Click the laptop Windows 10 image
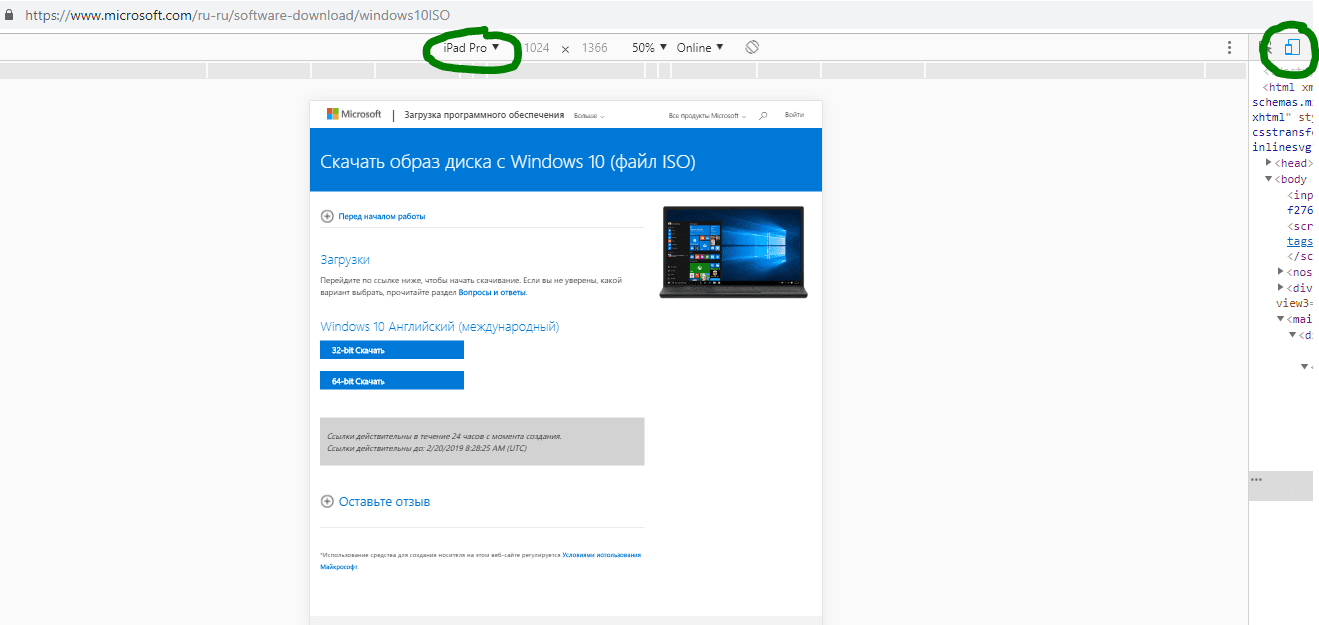The height and width of the screenshot is (625, 1319). 733,252
